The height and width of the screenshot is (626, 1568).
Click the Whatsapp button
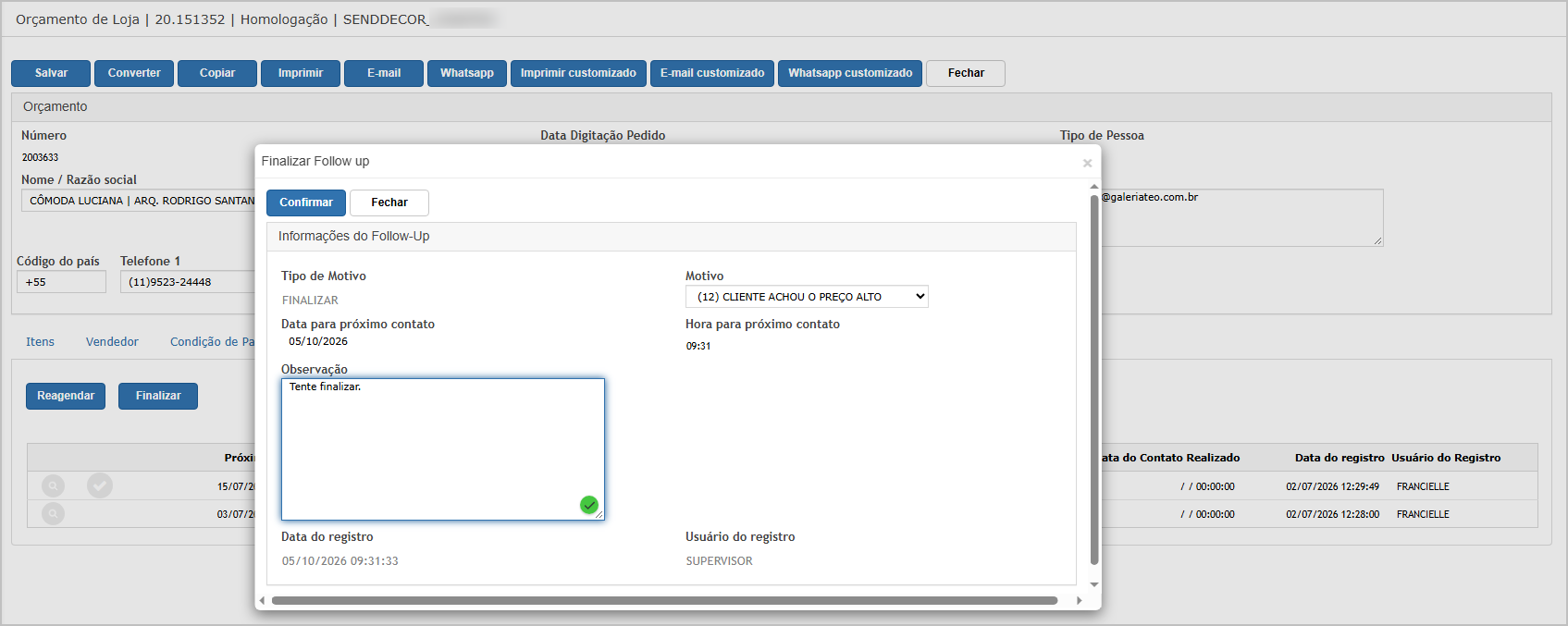coord(467,73)
